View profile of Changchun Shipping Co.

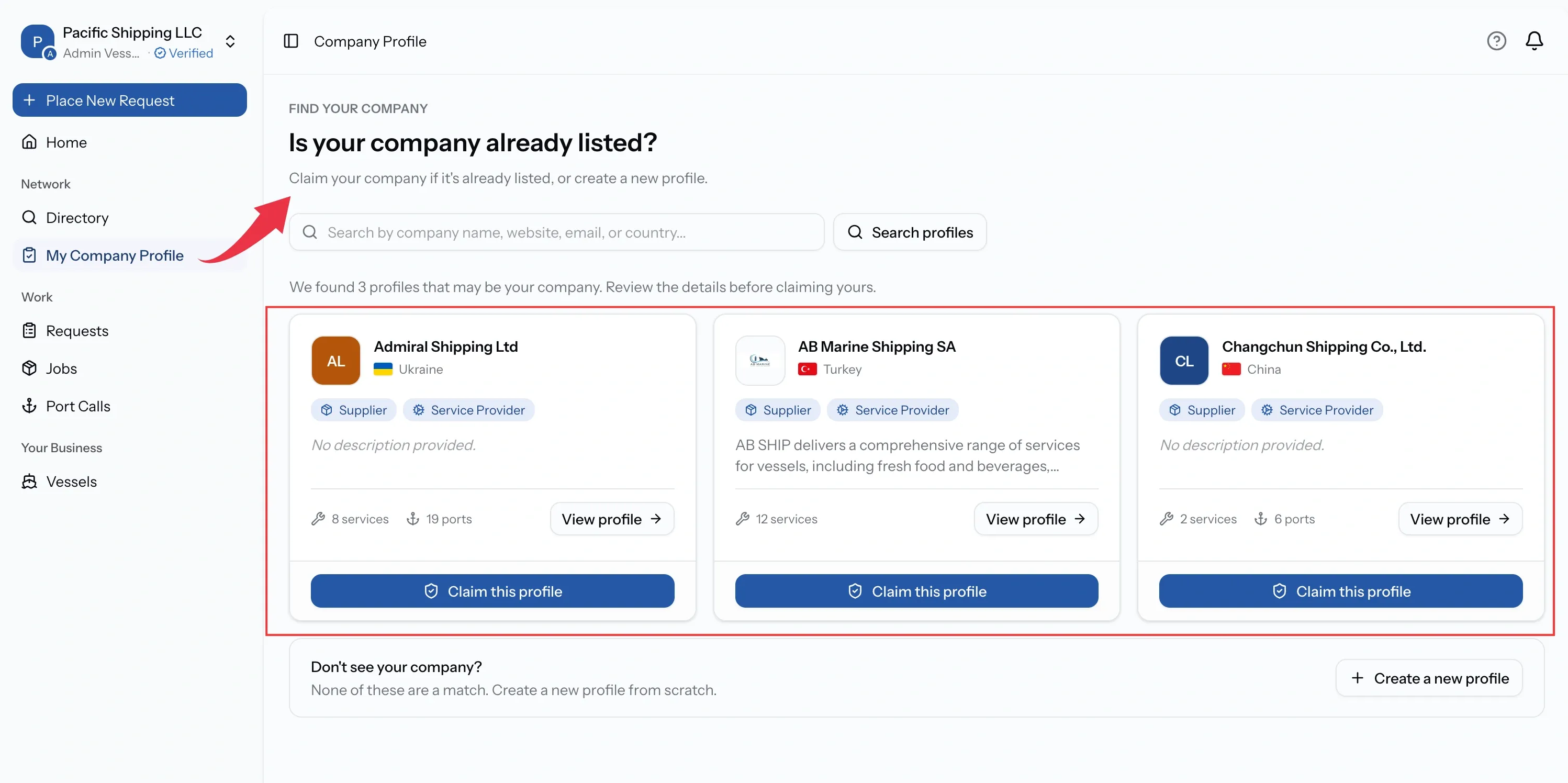pyautogui.click(x=1460, y=519)
